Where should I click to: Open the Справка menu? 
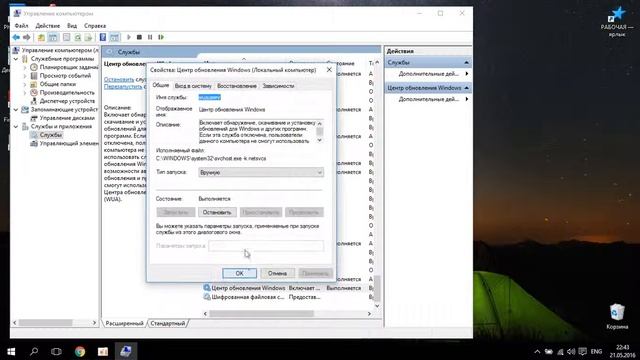(95, 26)
